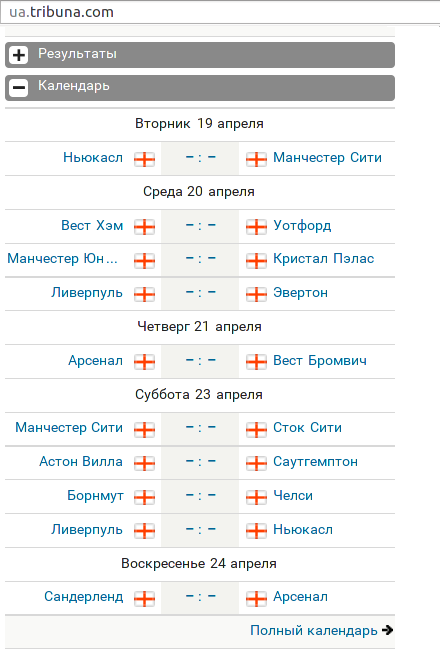Click the Арсенал vs Вест Бромвич score
Image resolution: width=440 pixels, height=666 pixels.
tap(200, 361)
